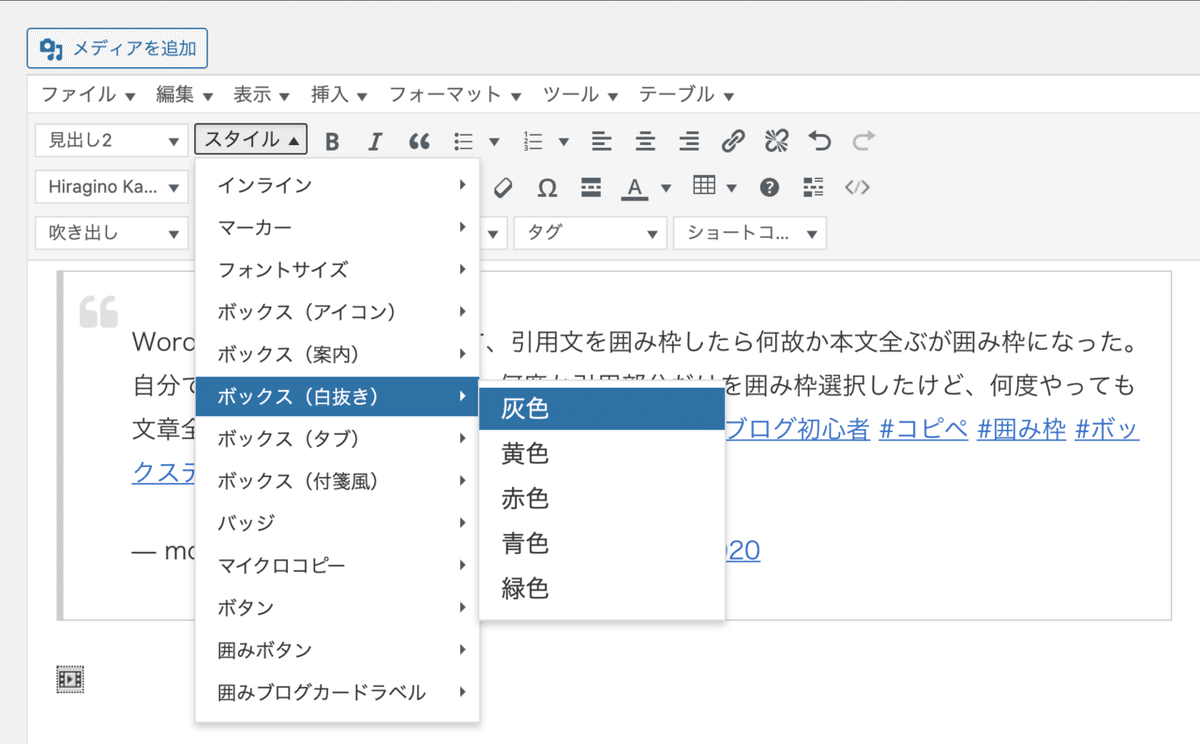Insert a special character with the Ω icon
Screen dimensions: 1200x744
[x=548, y=187]
